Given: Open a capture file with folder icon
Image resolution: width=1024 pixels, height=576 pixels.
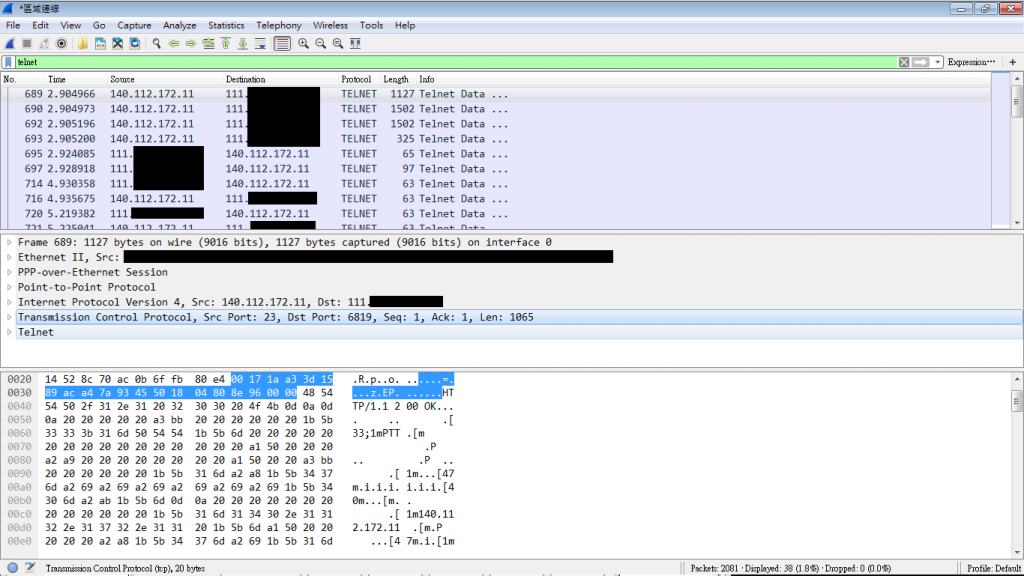Looking at the screenshot, I should tap(83, 44).
